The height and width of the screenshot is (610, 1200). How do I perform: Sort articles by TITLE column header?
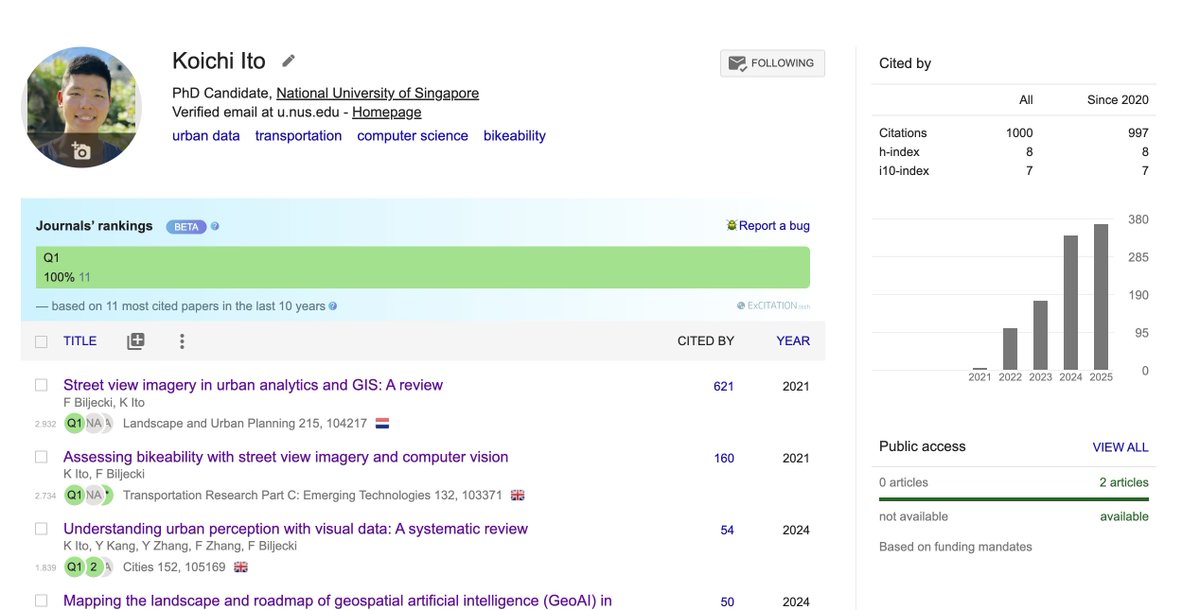(80, 341)
